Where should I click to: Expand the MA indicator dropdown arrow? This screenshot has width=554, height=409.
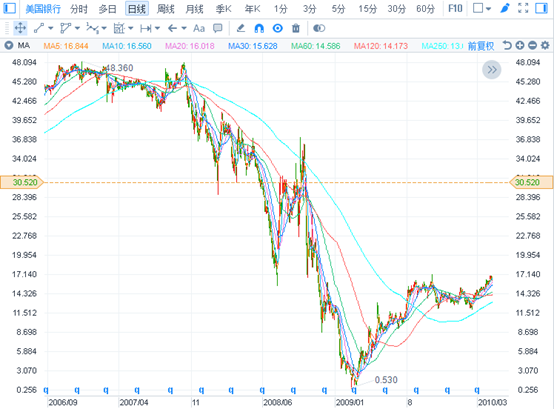[9, 46]
